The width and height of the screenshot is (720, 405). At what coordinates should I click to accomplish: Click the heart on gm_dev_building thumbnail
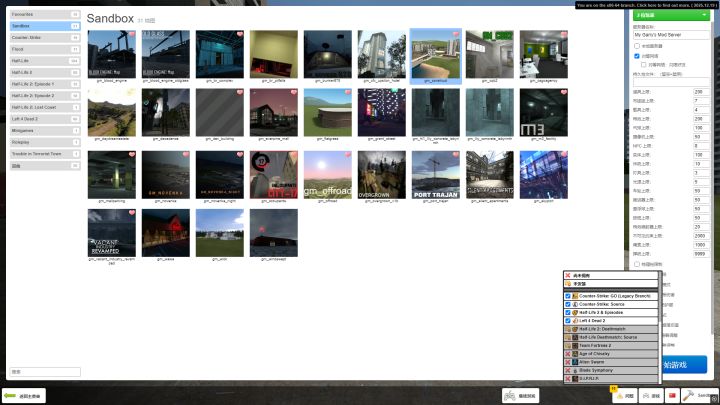[x=240, y=92]
